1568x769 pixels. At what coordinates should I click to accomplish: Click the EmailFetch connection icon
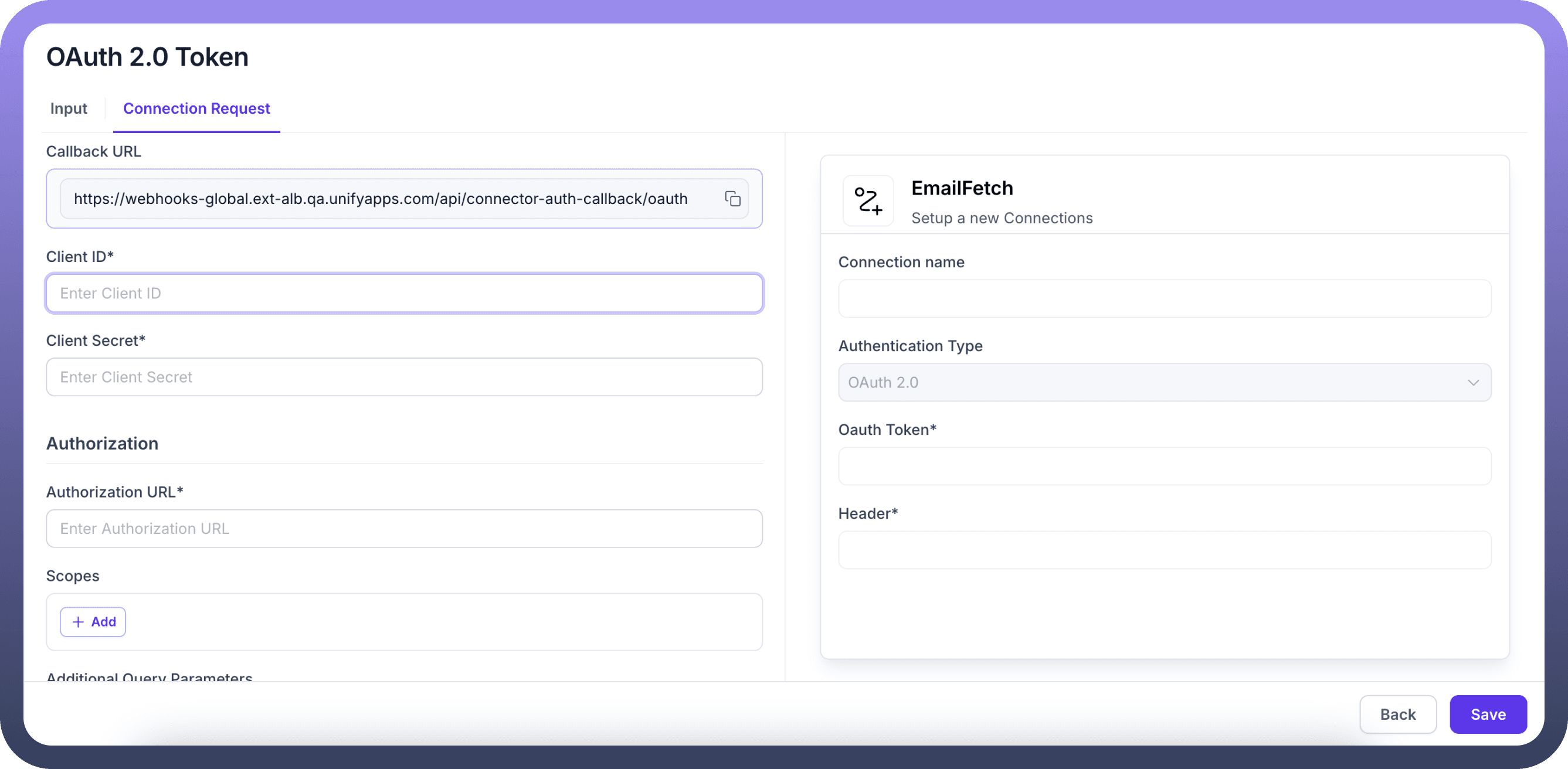pyautogui.click(x=868, y=201)
